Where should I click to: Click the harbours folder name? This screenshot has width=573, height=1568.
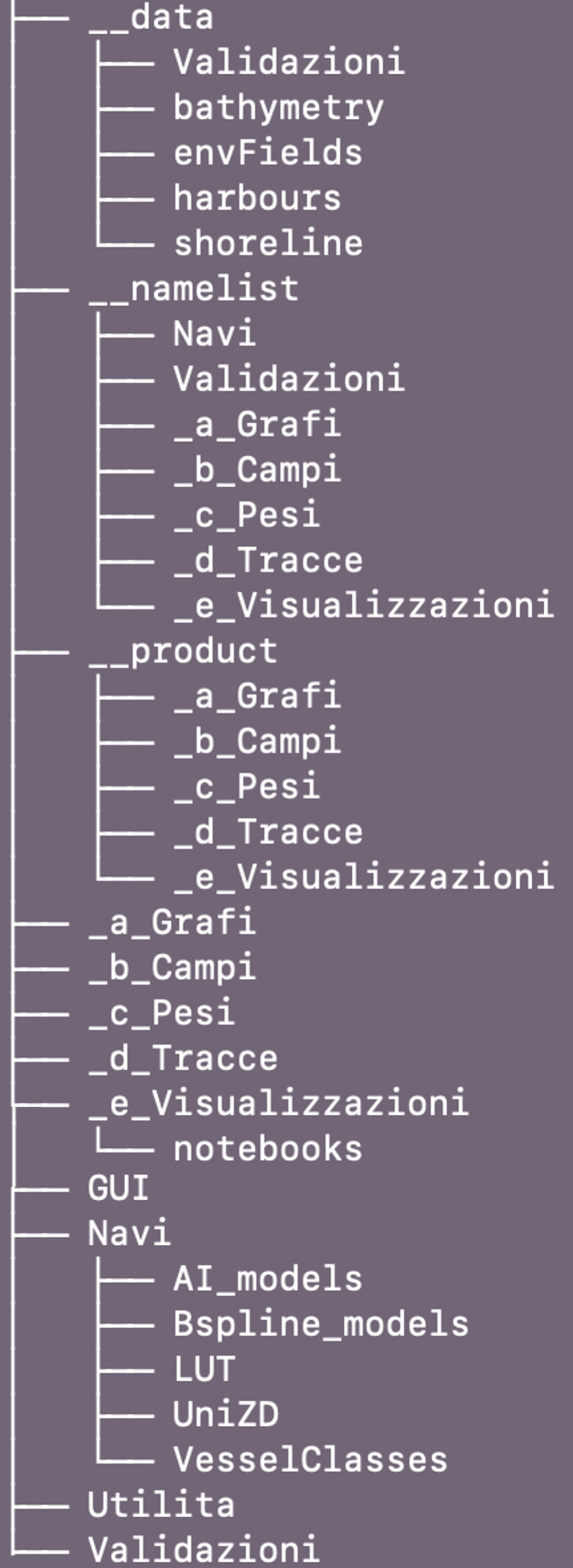tap(257, 198)
